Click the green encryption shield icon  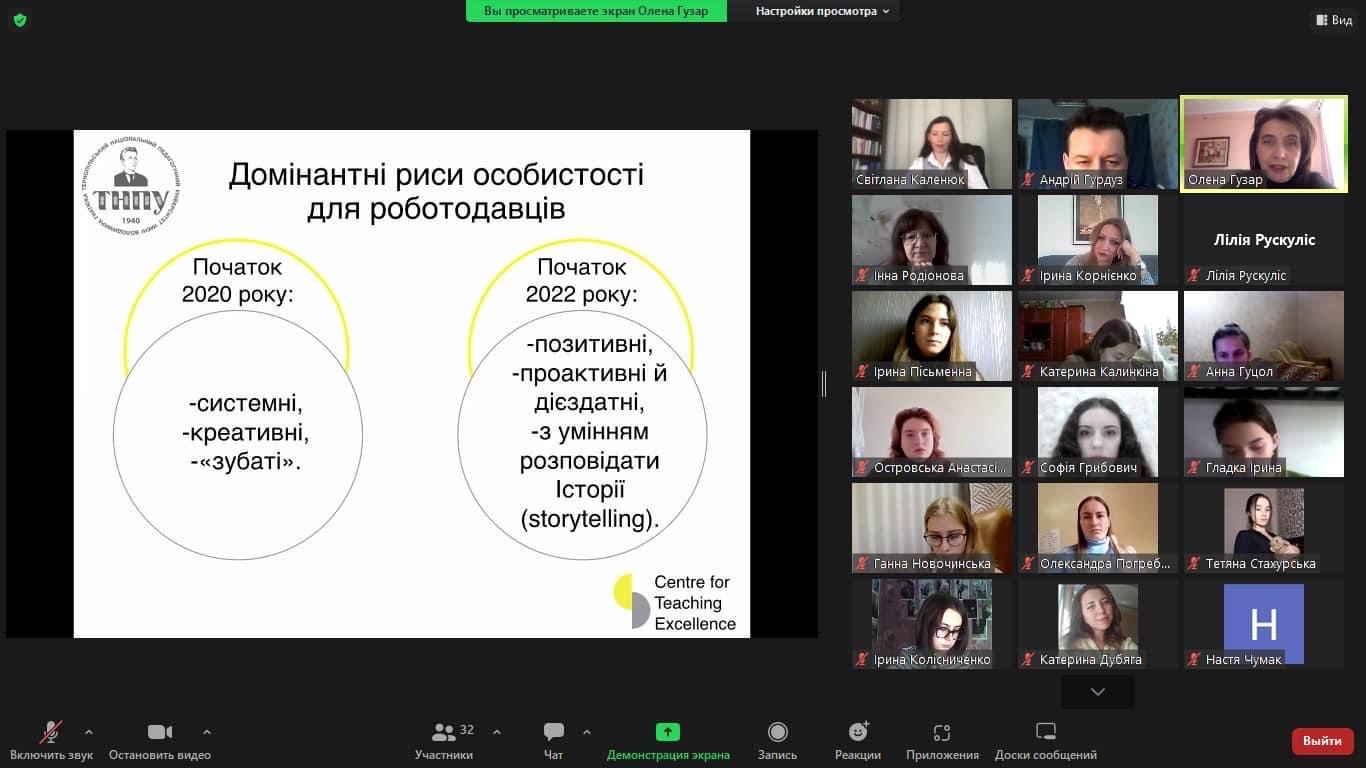20,20
